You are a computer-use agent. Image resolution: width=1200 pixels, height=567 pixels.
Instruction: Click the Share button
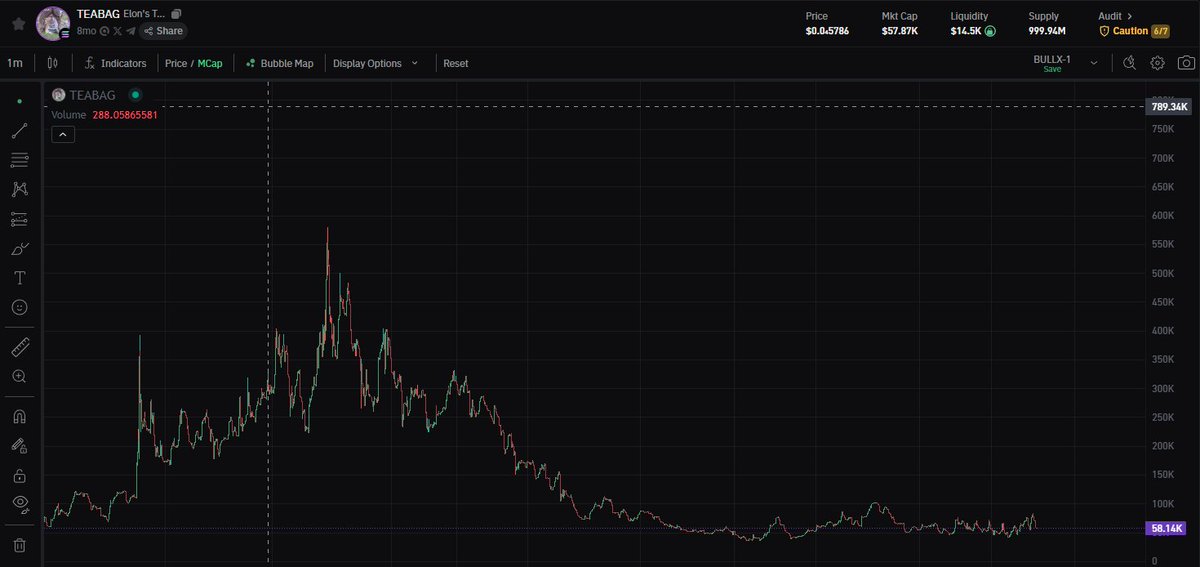163,31
